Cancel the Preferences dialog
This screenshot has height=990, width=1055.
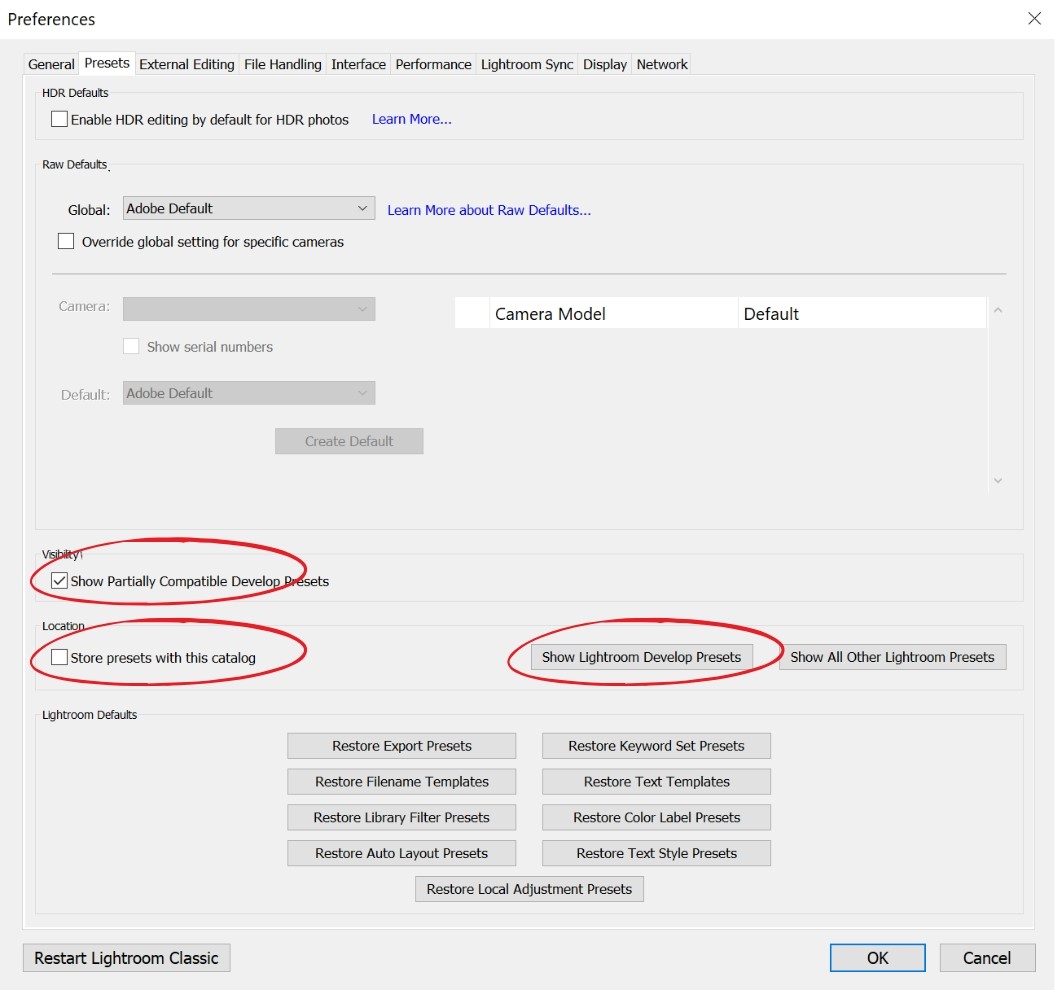click(987, 958)
